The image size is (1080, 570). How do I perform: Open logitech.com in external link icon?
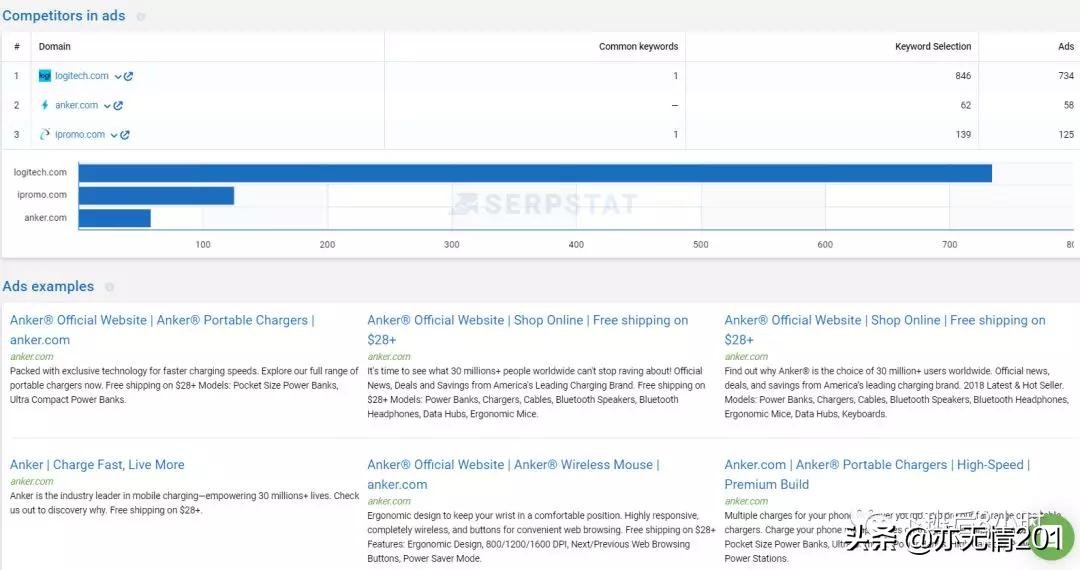coord(129,76)
